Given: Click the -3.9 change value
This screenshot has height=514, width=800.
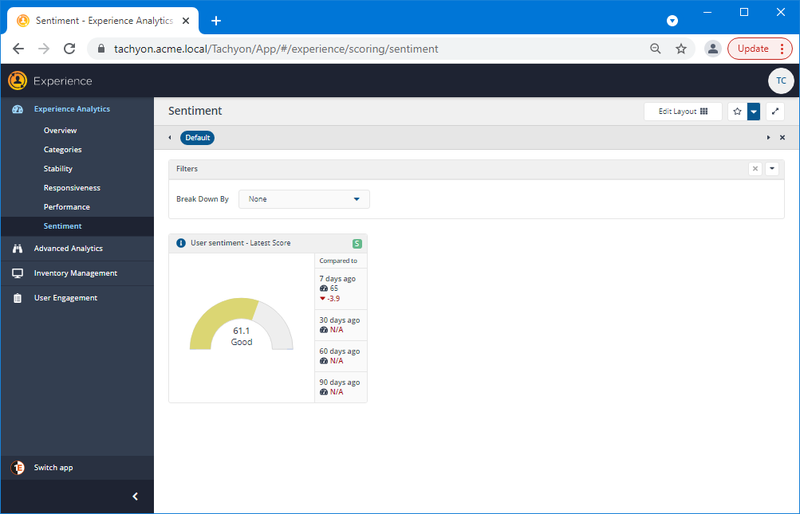Looking at the screenshot, I should (x=334, y=299).
